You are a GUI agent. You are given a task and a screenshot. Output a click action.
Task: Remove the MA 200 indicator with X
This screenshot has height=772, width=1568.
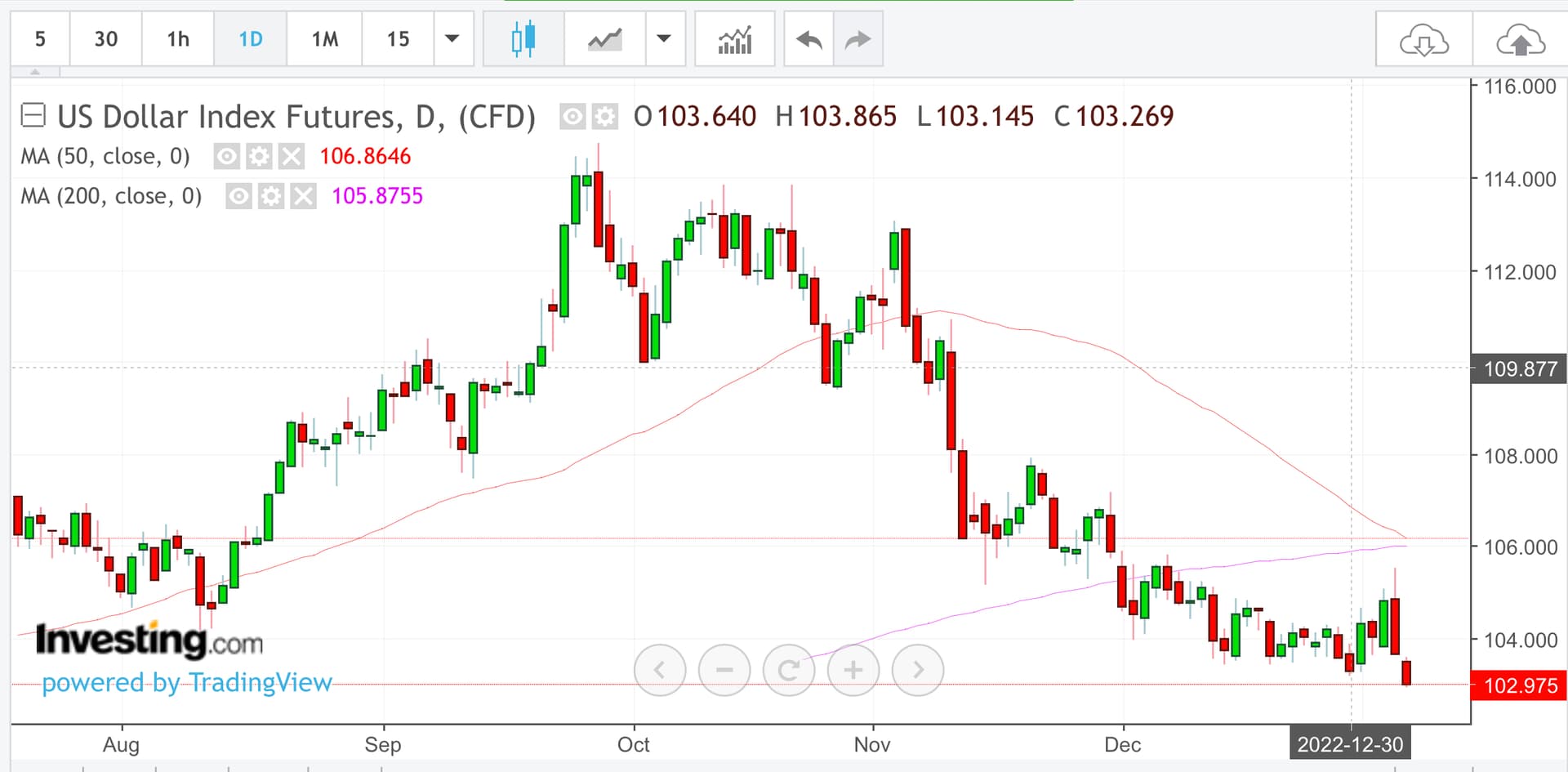303,196
